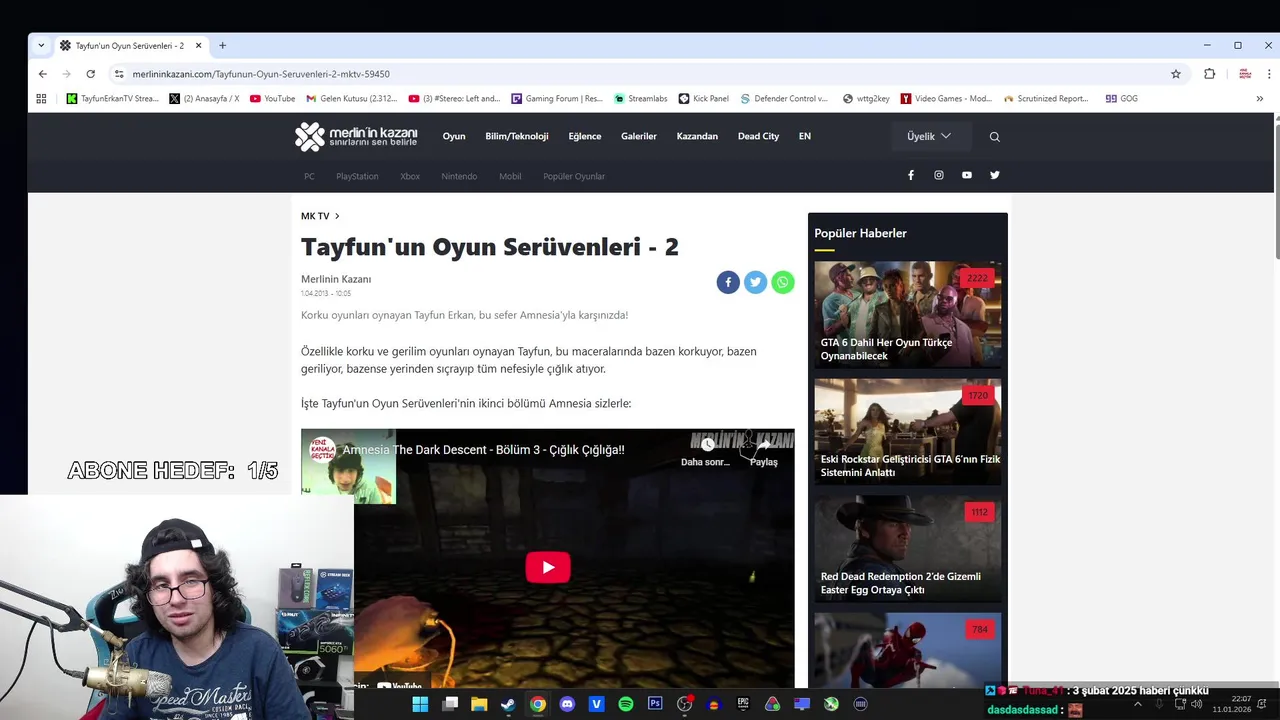
Task: Open the Oyun menu item
Action: coord(454,137)
